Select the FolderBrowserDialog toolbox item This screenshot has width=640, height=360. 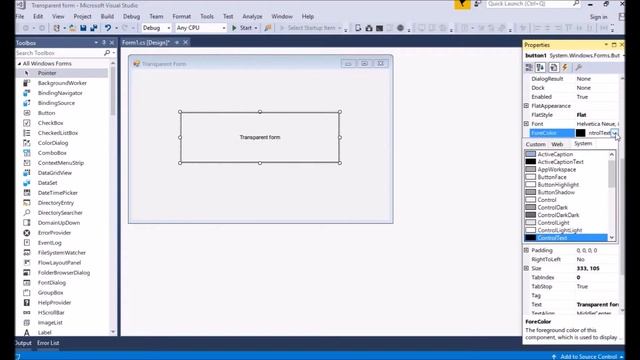pos(64,273)
